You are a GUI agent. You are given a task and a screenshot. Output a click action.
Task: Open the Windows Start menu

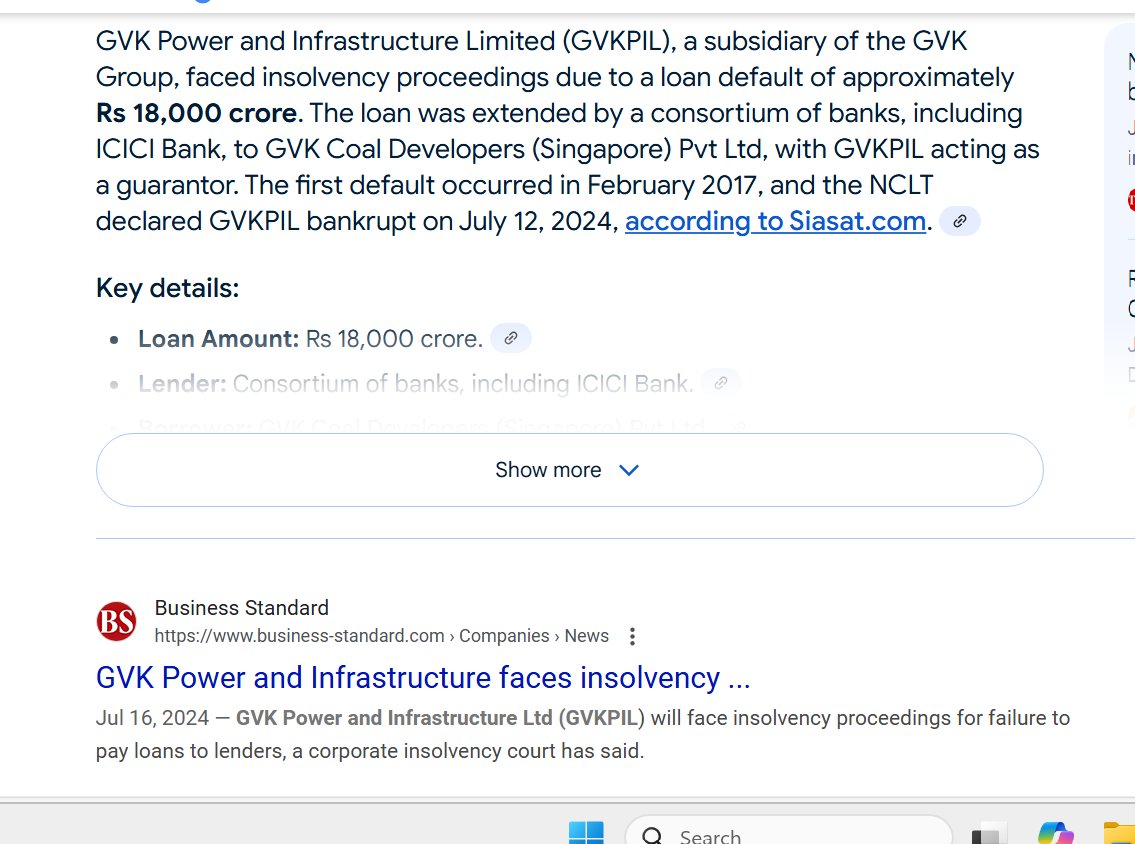click(x=586, y=833)
